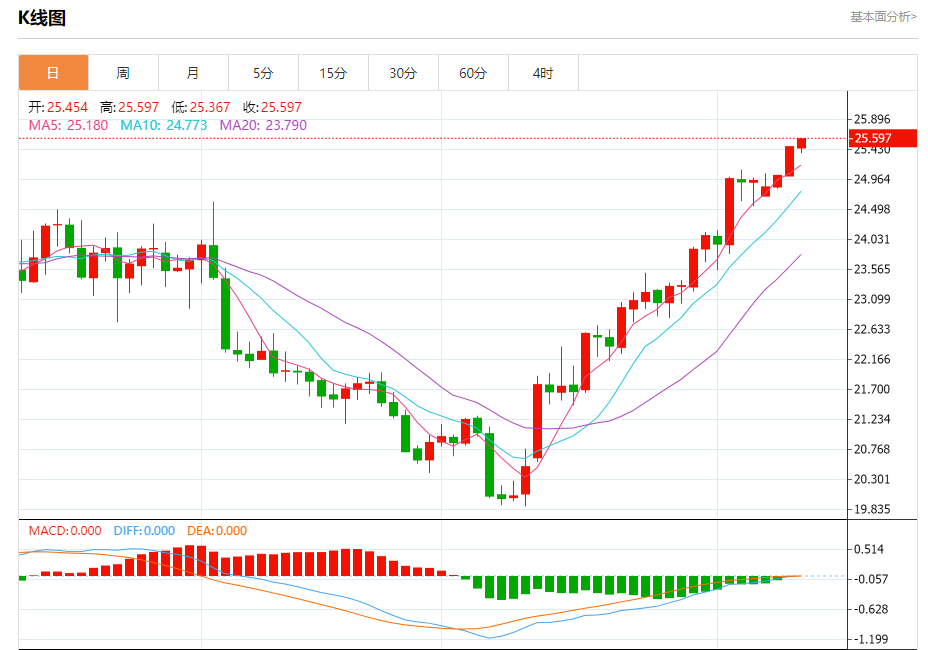Click the 21.700 price axis label

click(x=872, y=390)
